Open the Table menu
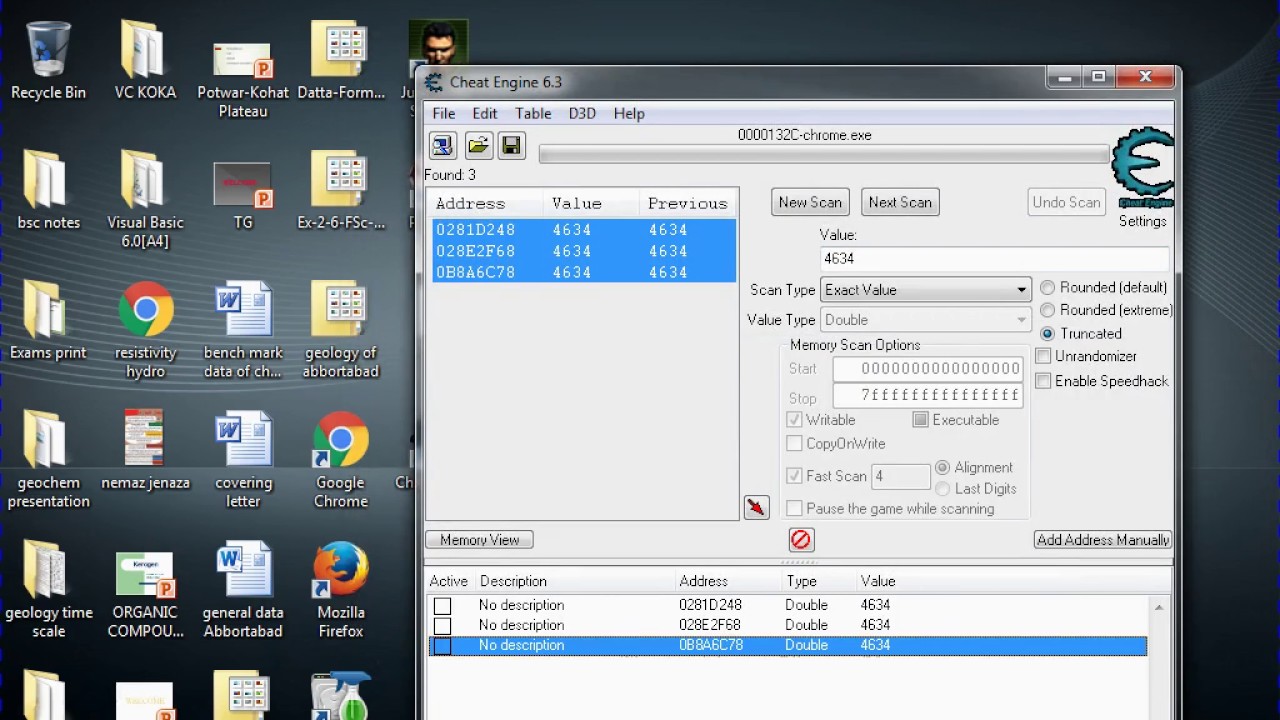Screen dimensions: 1280x720 533,114
